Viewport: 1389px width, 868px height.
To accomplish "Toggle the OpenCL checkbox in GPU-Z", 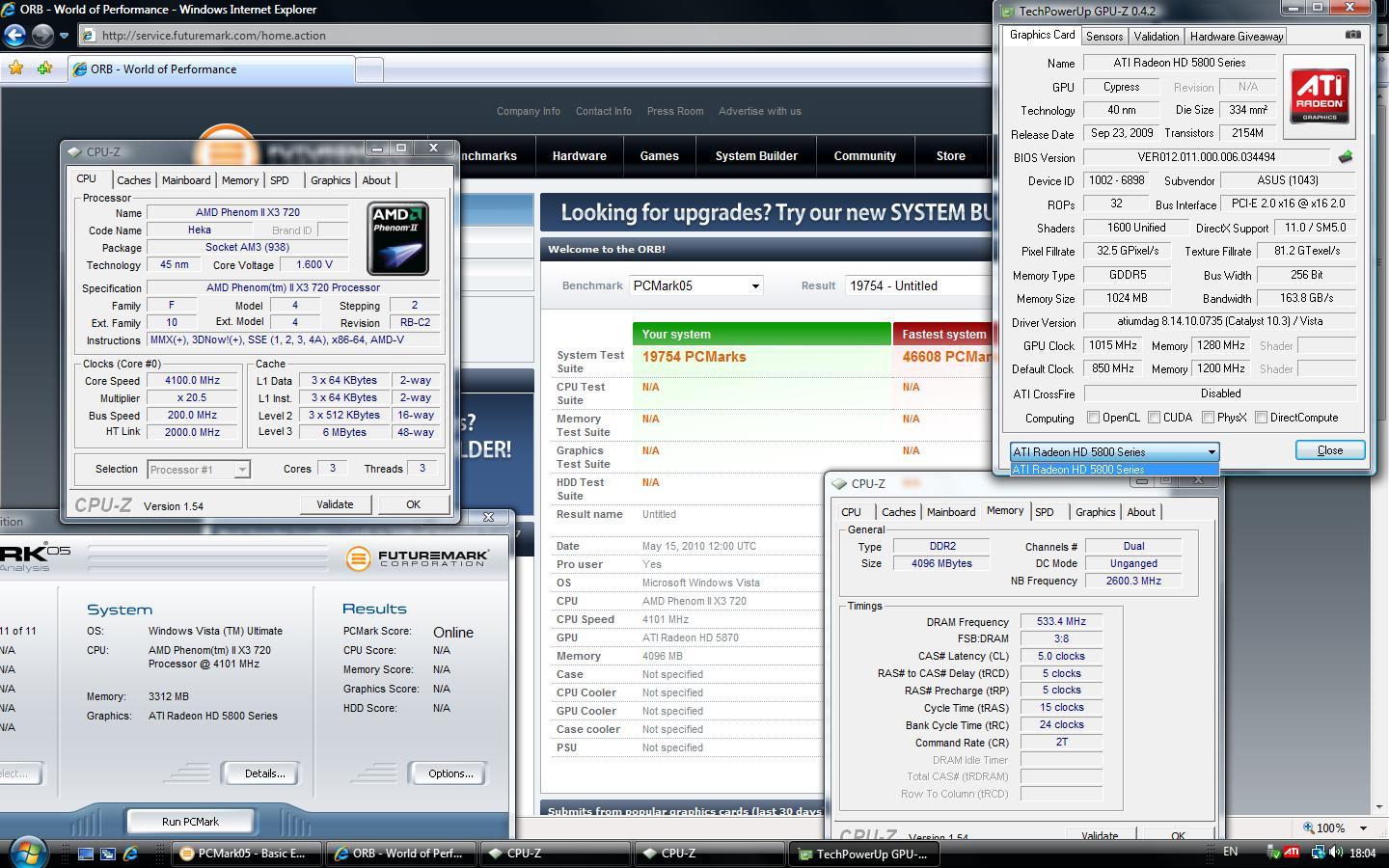I will coord(1093,418).
